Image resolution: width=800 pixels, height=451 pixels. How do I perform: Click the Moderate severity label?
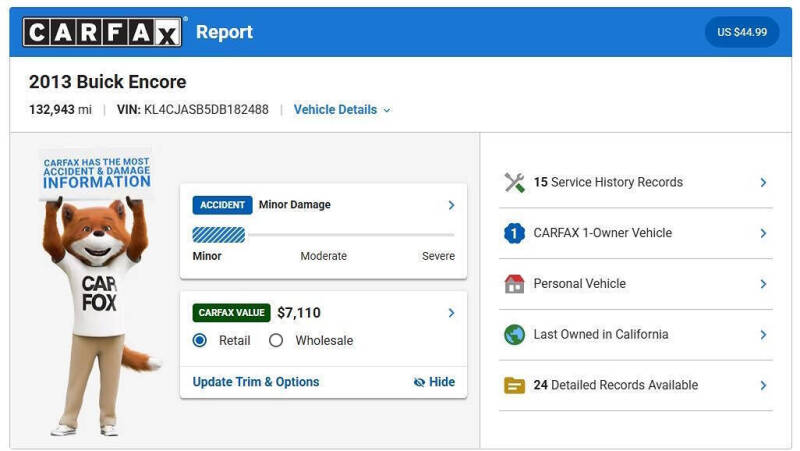(x=323, y=256)
